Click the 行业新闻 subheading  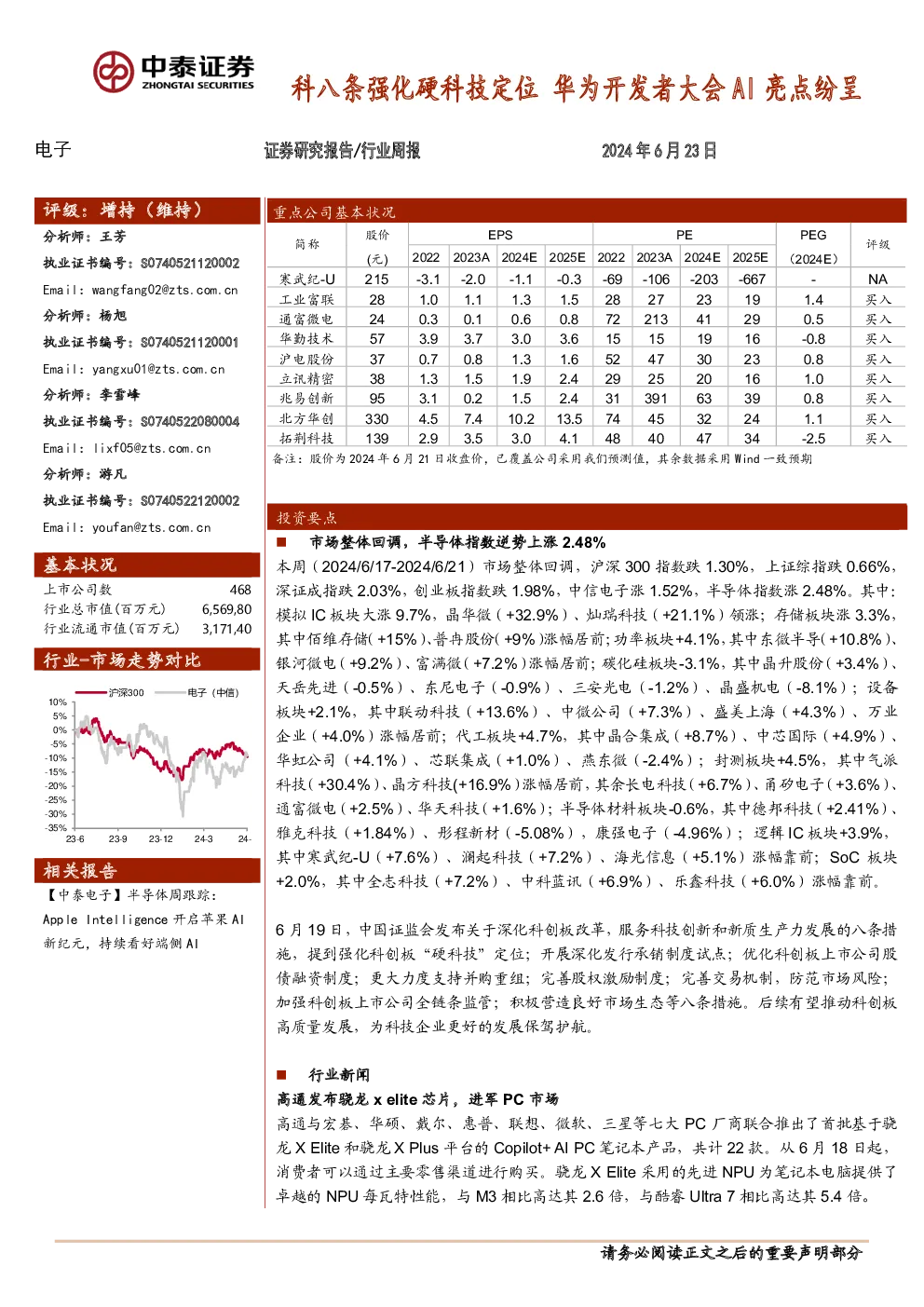point(339,1075)
